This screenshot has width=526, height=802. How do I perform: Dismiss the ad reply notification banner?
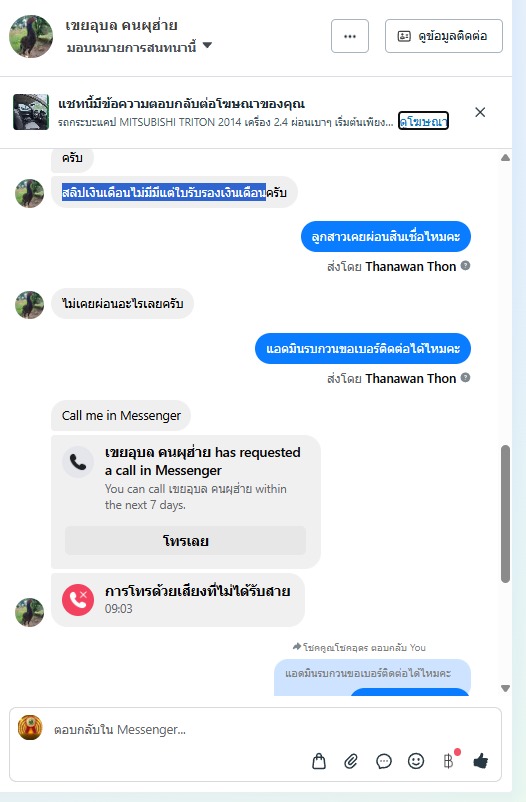coord(480,112)
